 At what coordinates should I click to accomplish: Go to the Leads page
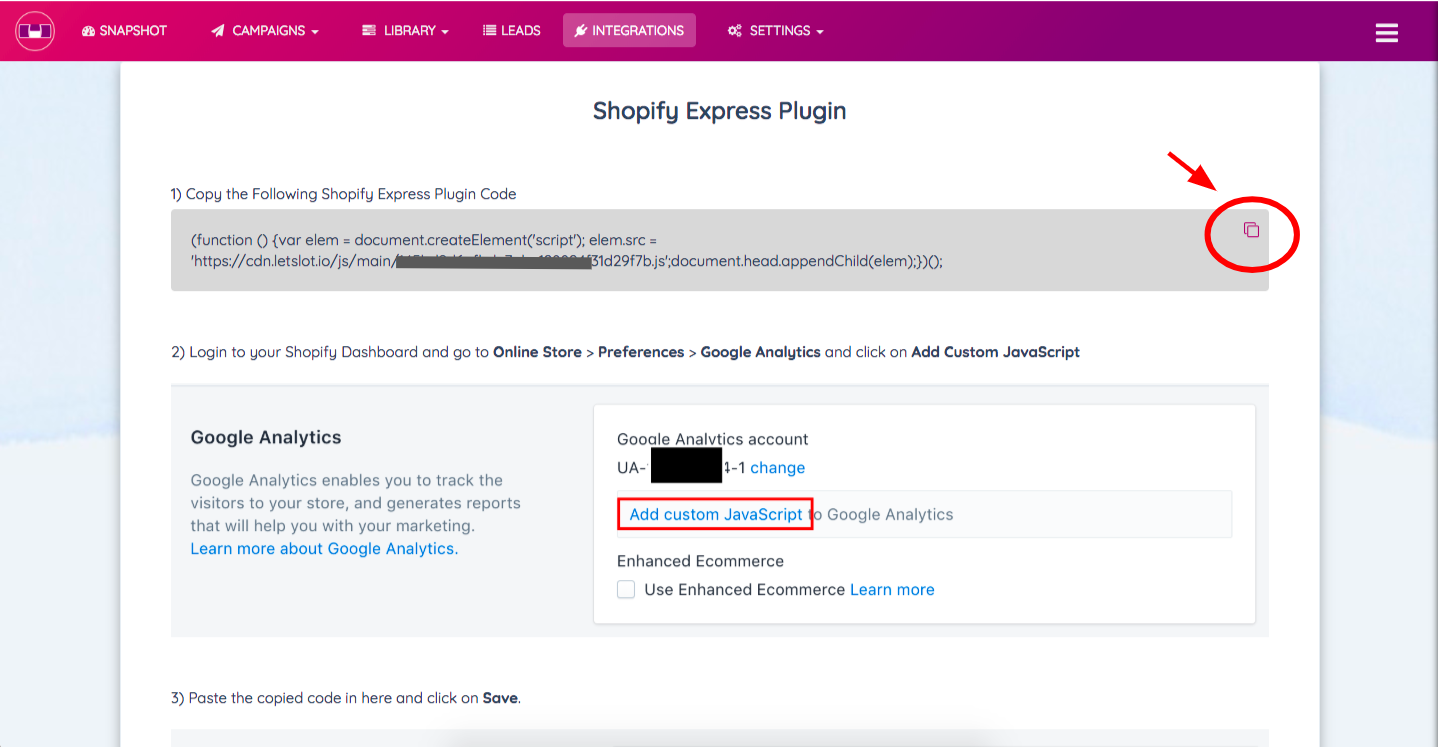tap(512, 31)
